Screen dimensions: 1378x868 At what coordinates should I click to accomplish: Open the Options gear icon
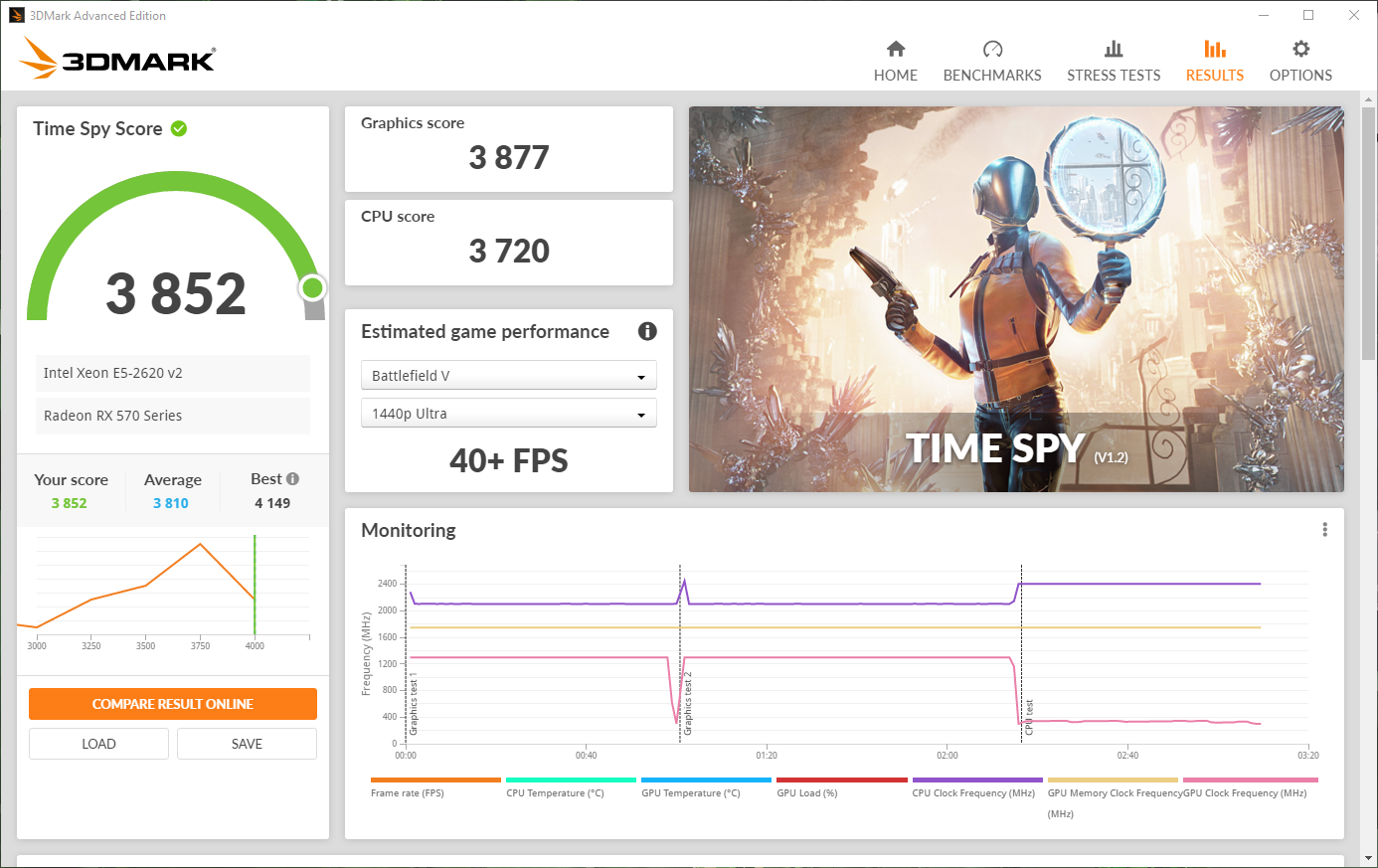tap(1299, 47)
